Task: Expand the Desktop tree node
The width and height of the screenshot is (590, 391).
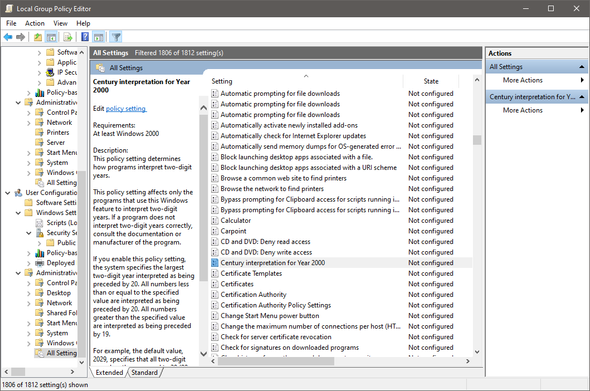Action: (x=29, y=293)
